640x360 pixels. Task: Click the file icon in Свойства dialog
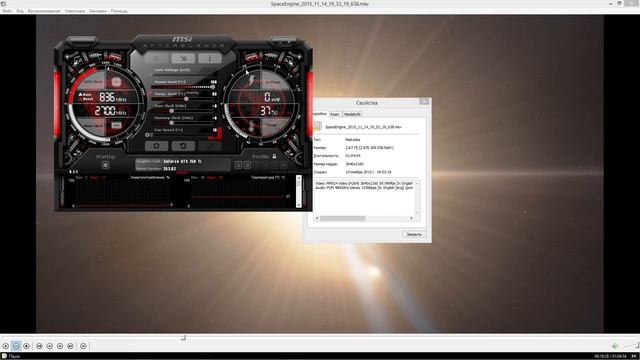click(x=318, y=126)
